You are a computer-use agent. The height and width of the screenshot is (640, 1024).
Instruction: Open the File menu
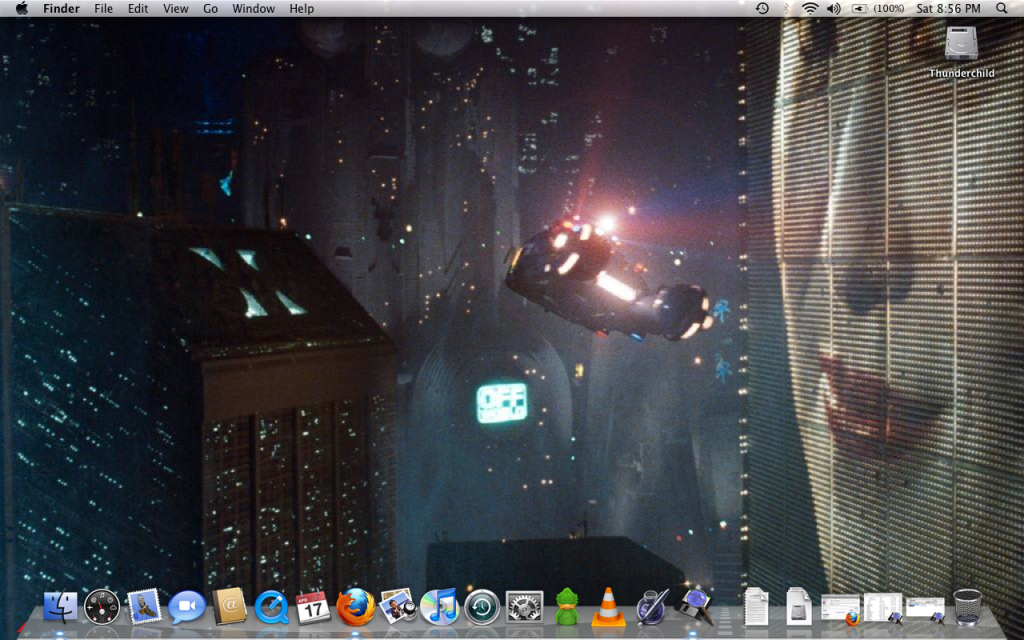[103, 8]
